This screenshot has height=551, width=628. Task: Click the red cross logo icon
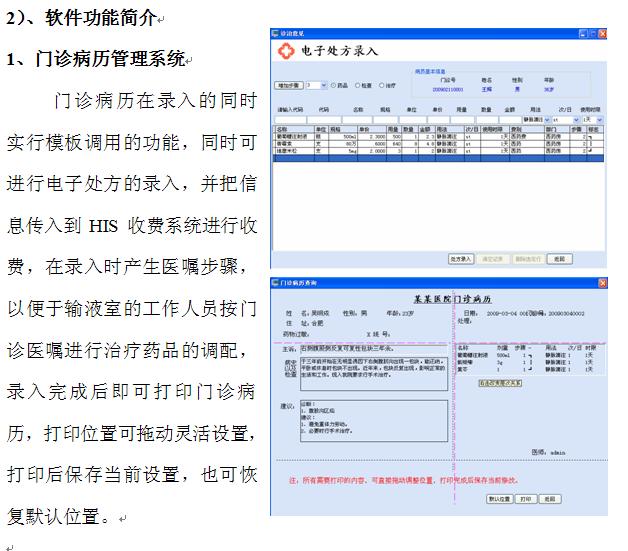coord(286,49)
